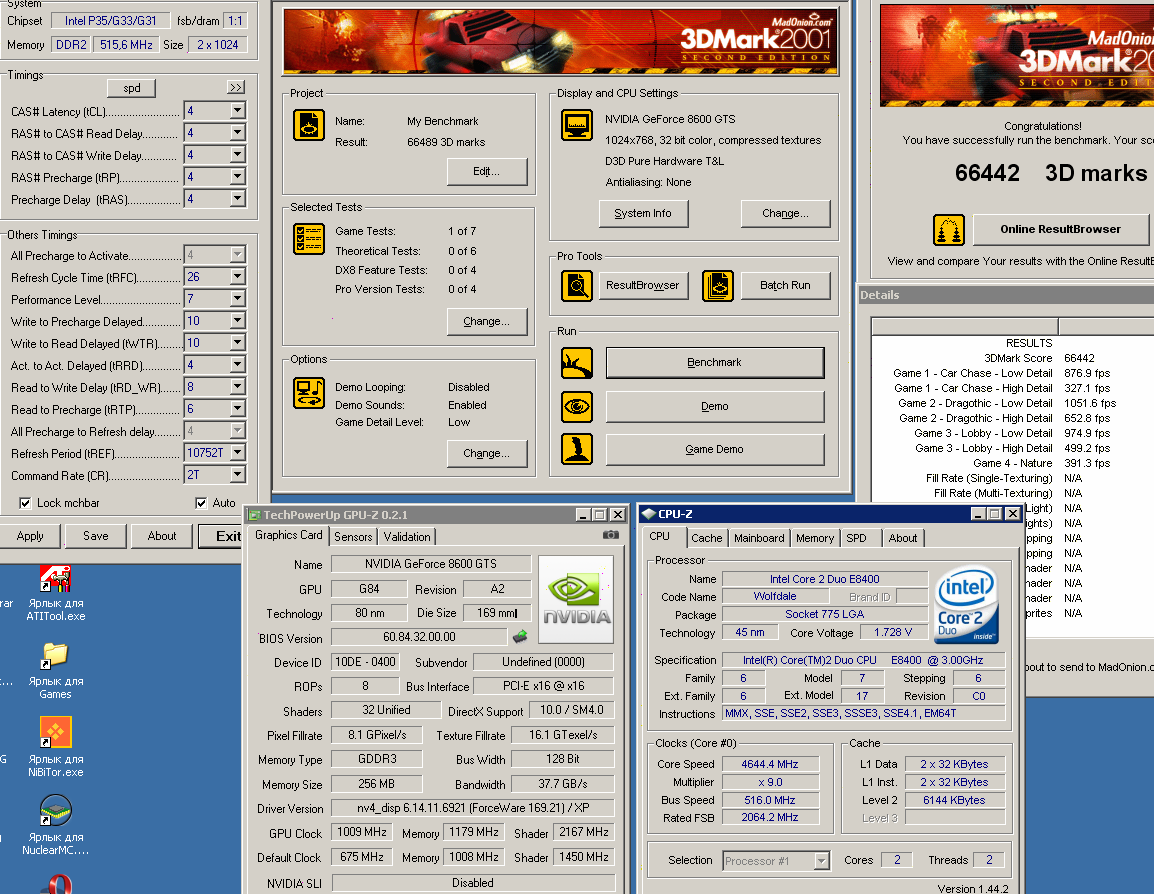Open the NuclearMC desktop shortcut

(x=56, y=810)
